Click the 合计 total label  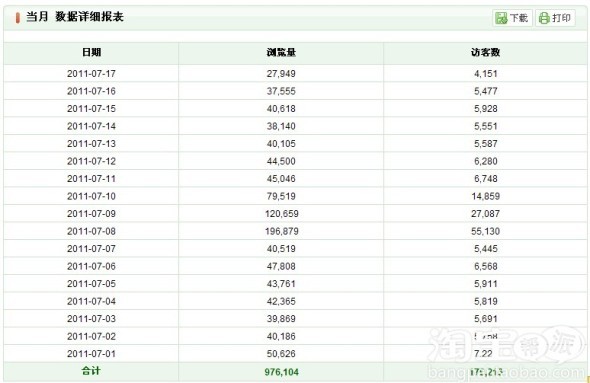(91, 371)
